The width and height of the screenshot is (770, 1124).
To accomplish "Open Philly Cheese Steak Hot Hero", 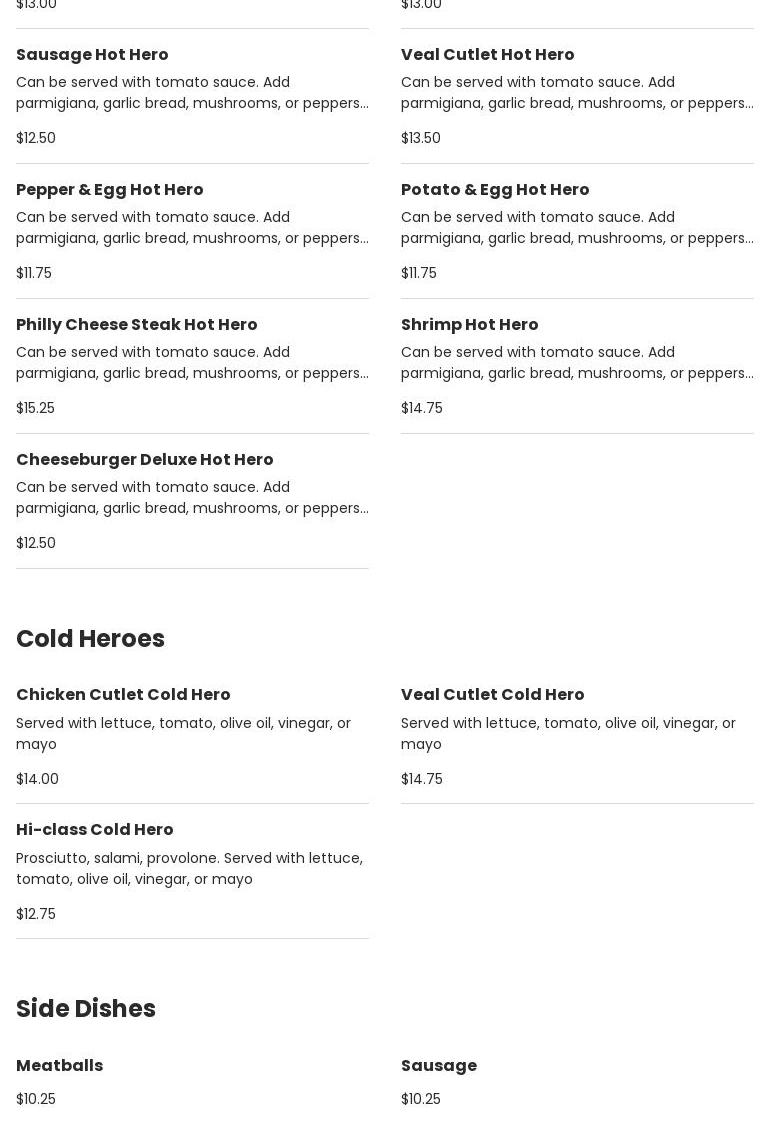I will 136,324.
